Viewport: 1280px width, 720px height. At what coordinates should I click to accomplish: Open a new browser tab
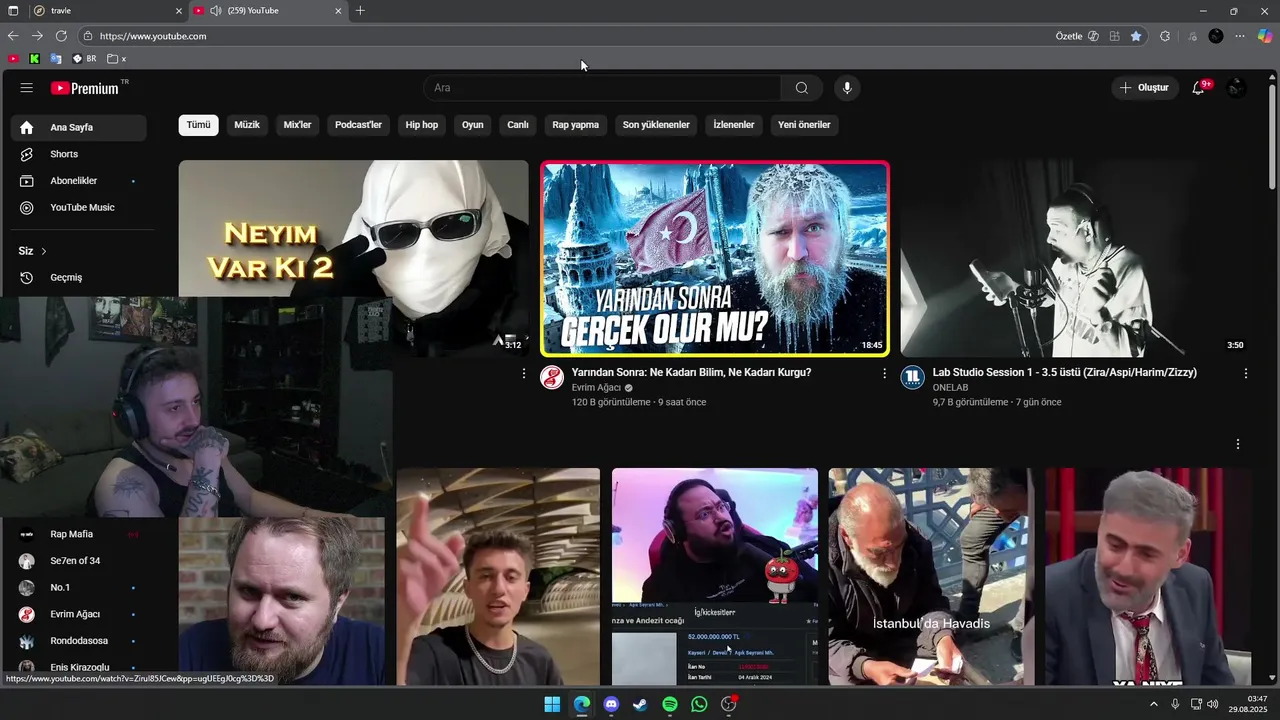tap(360, 11)
